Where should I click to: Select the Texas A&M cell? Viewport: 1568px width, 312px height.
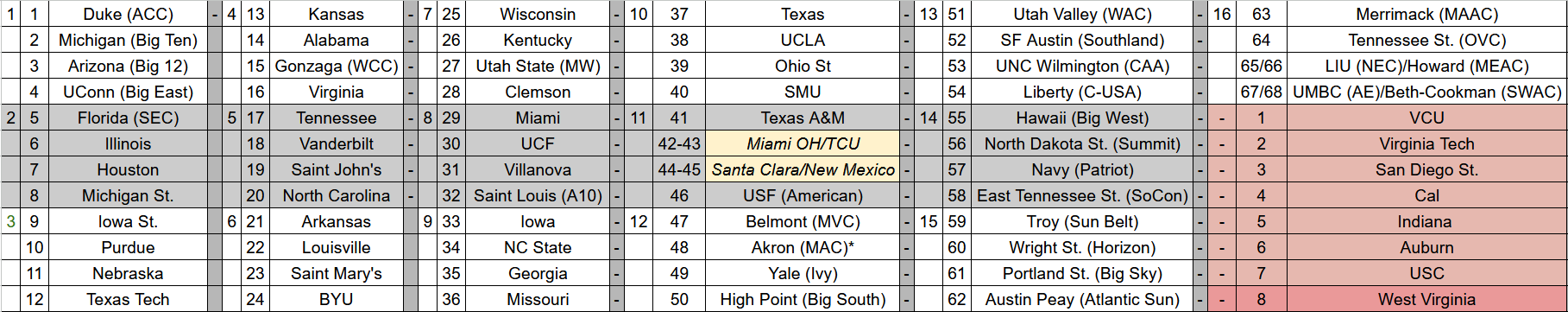pos(803,118)
